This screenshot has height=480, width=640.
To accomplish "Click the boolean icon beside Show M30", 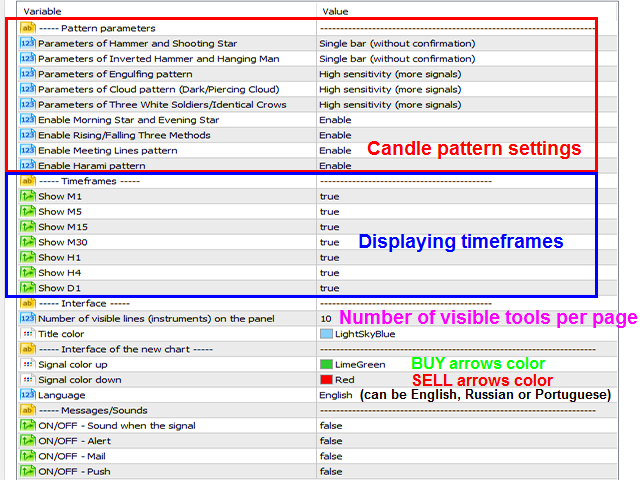I will 27,242.
